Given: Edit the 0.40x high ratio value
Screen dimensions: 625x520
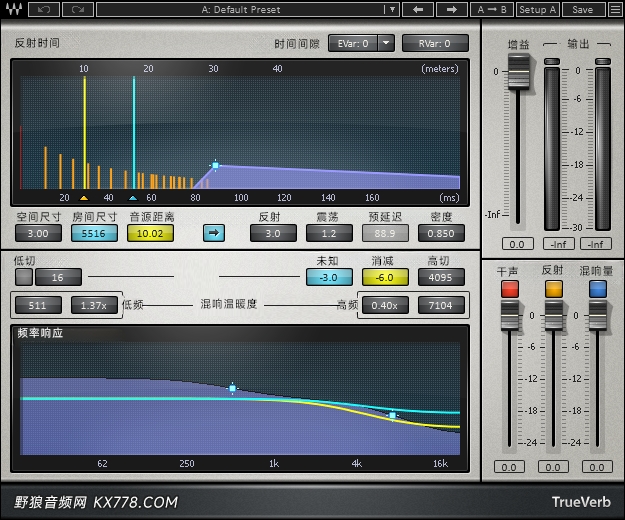Looking at the screenshot, I should click(385, 305).
